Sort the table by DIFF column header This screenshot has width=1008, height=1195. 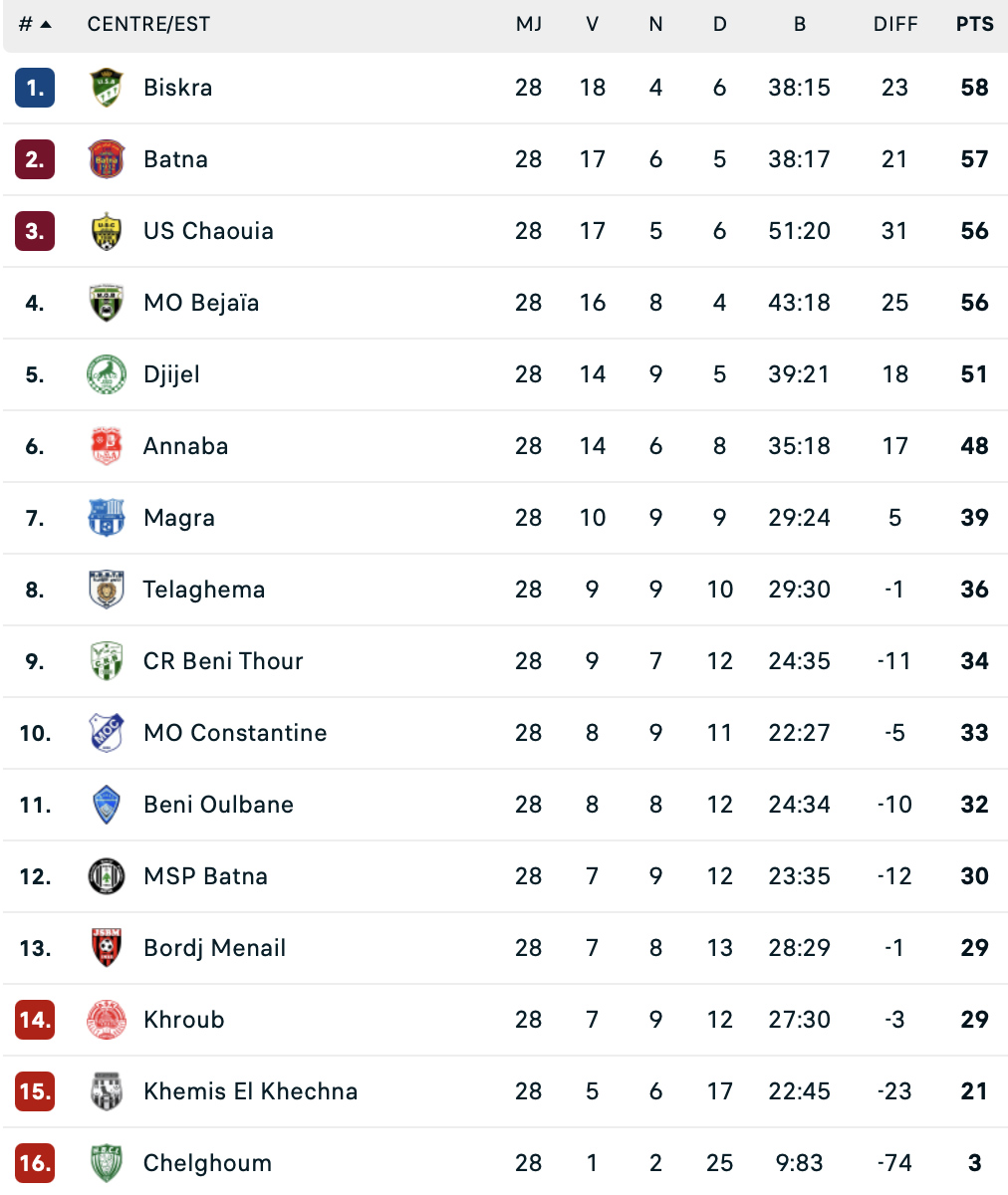pos(894,24)
